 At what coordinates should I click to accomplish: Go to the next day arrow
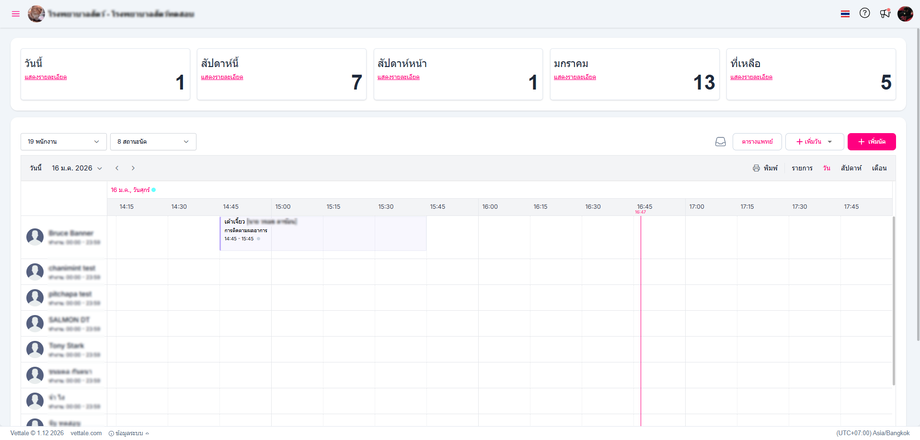coord(133,168)
